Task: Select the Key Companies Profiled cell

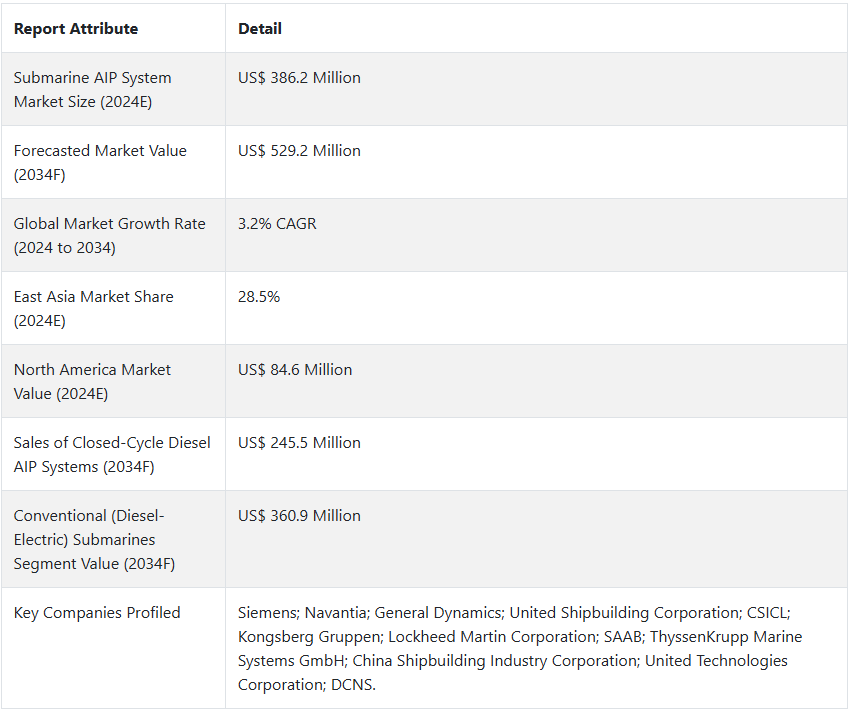Action: 113,648
